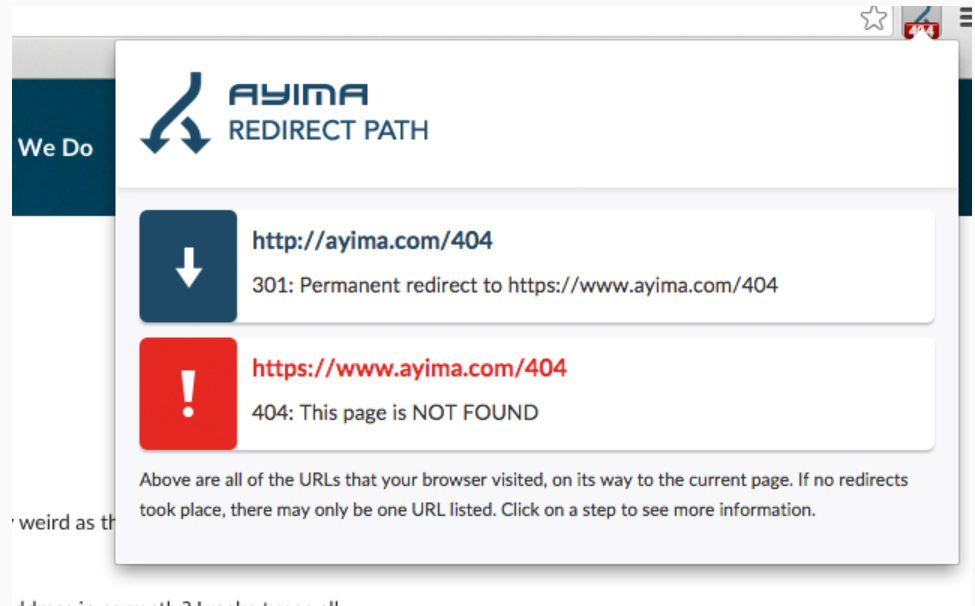This screenshot has width=975, height=606.
Task: Select the http://ayima.com/404 step heading
Action: 372,241
